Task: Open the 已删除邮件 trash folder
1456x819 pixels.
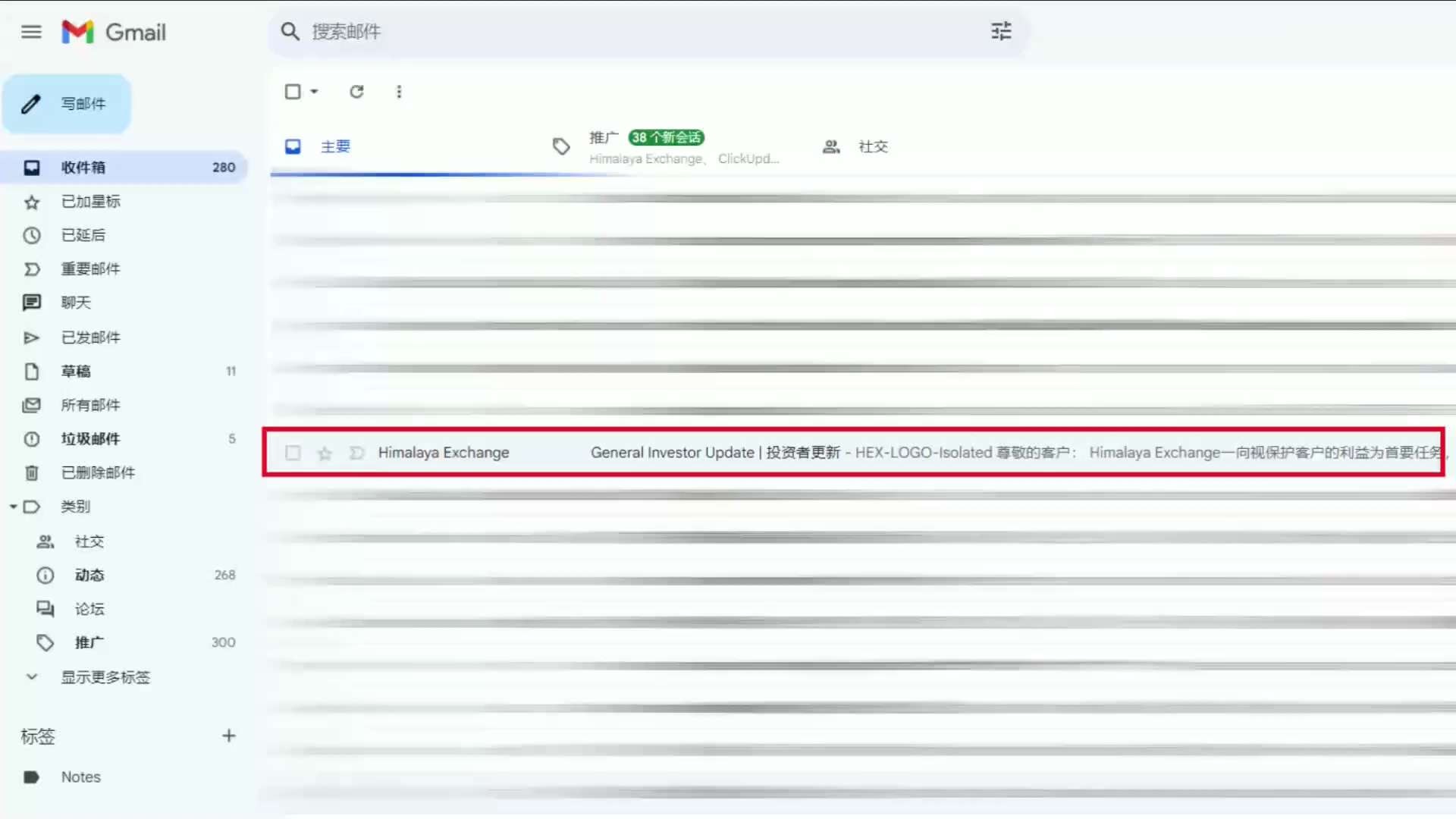Action: click(98, 472)
